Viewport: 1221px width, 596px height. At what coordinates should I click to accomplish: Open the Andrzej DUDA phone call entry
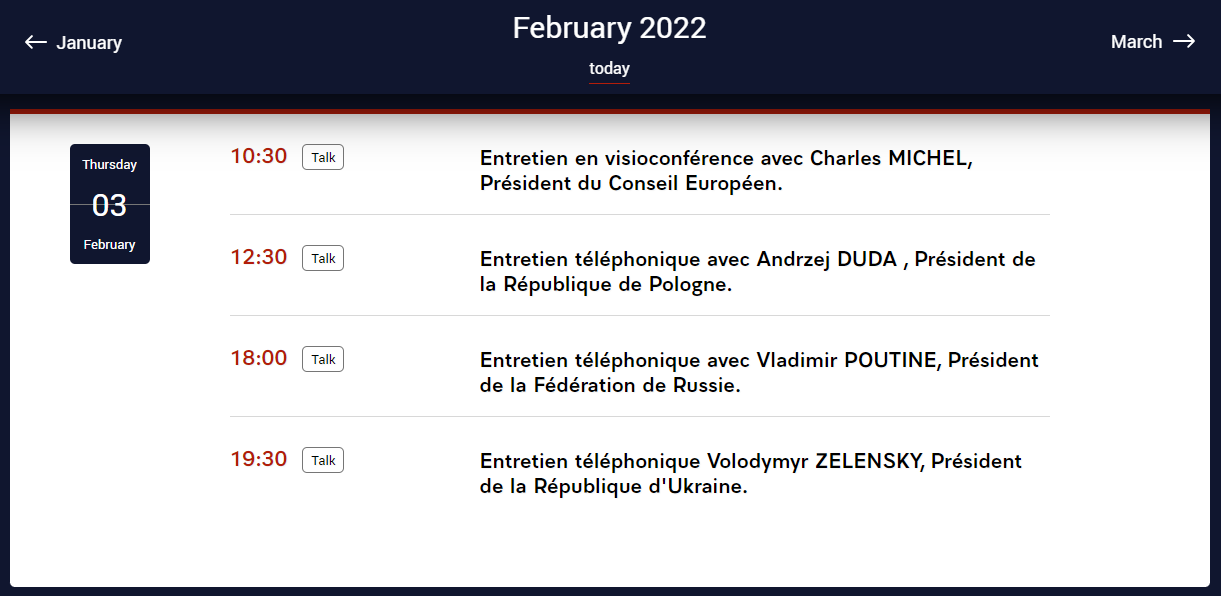757,271
